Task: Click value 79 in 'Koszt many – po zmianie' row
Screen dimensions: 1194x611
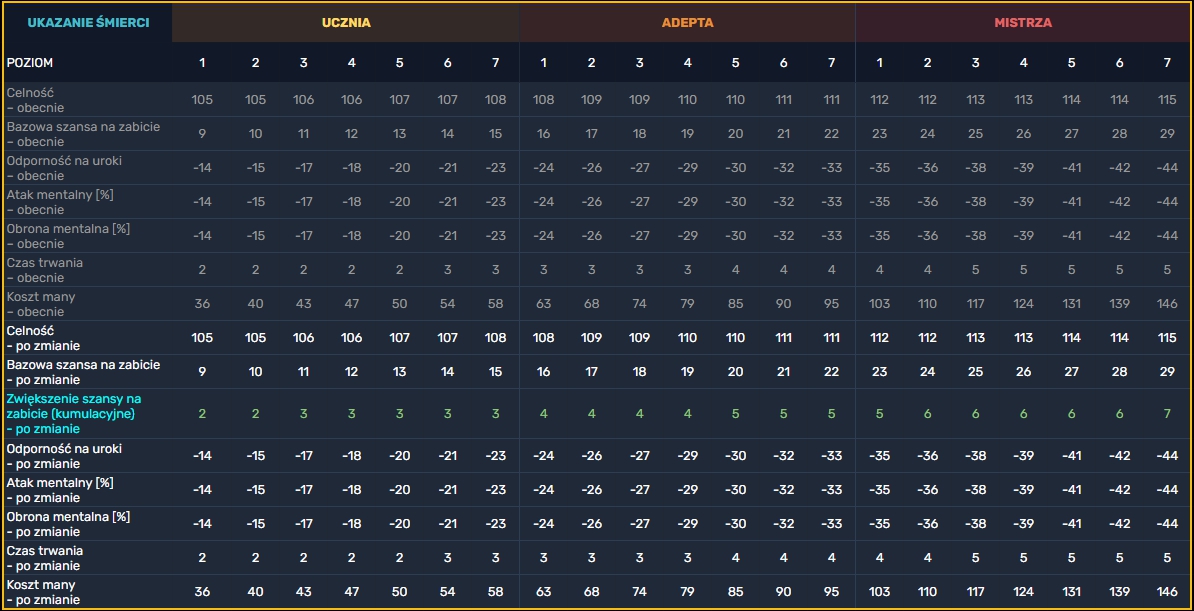Action: coord(688,592)
